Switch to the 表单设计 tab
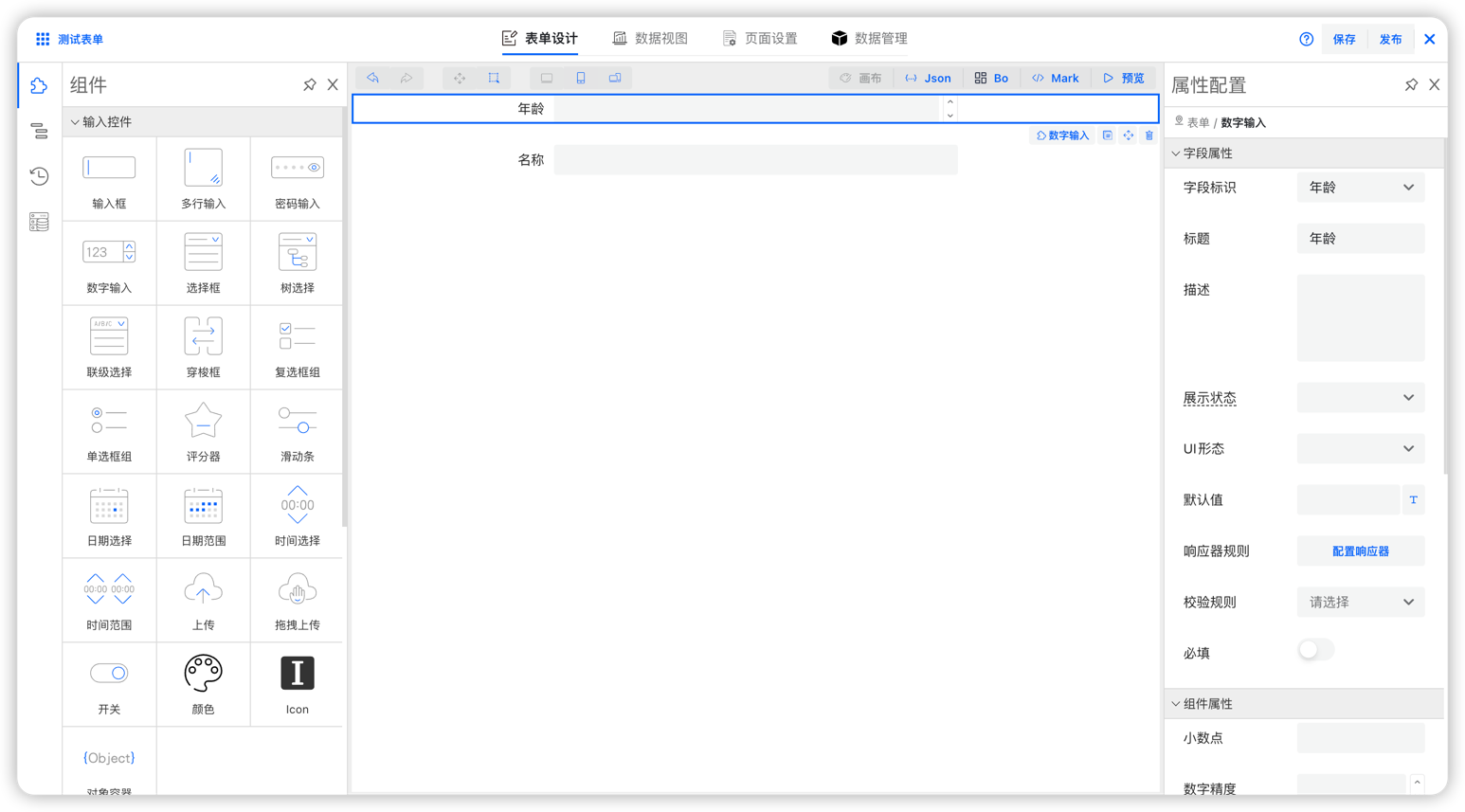Screen dimensions: 1465x812 (x=540, y=39)
